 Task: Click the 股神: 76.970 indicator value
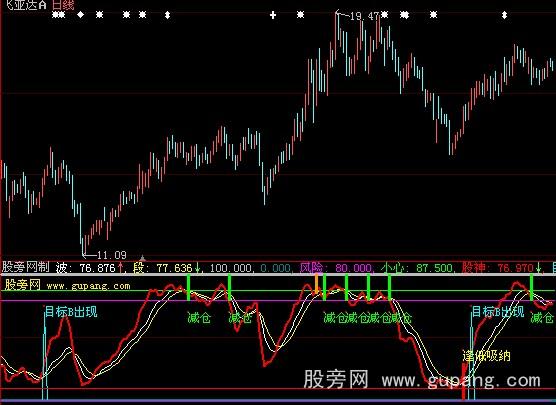(x=497, y=268)
